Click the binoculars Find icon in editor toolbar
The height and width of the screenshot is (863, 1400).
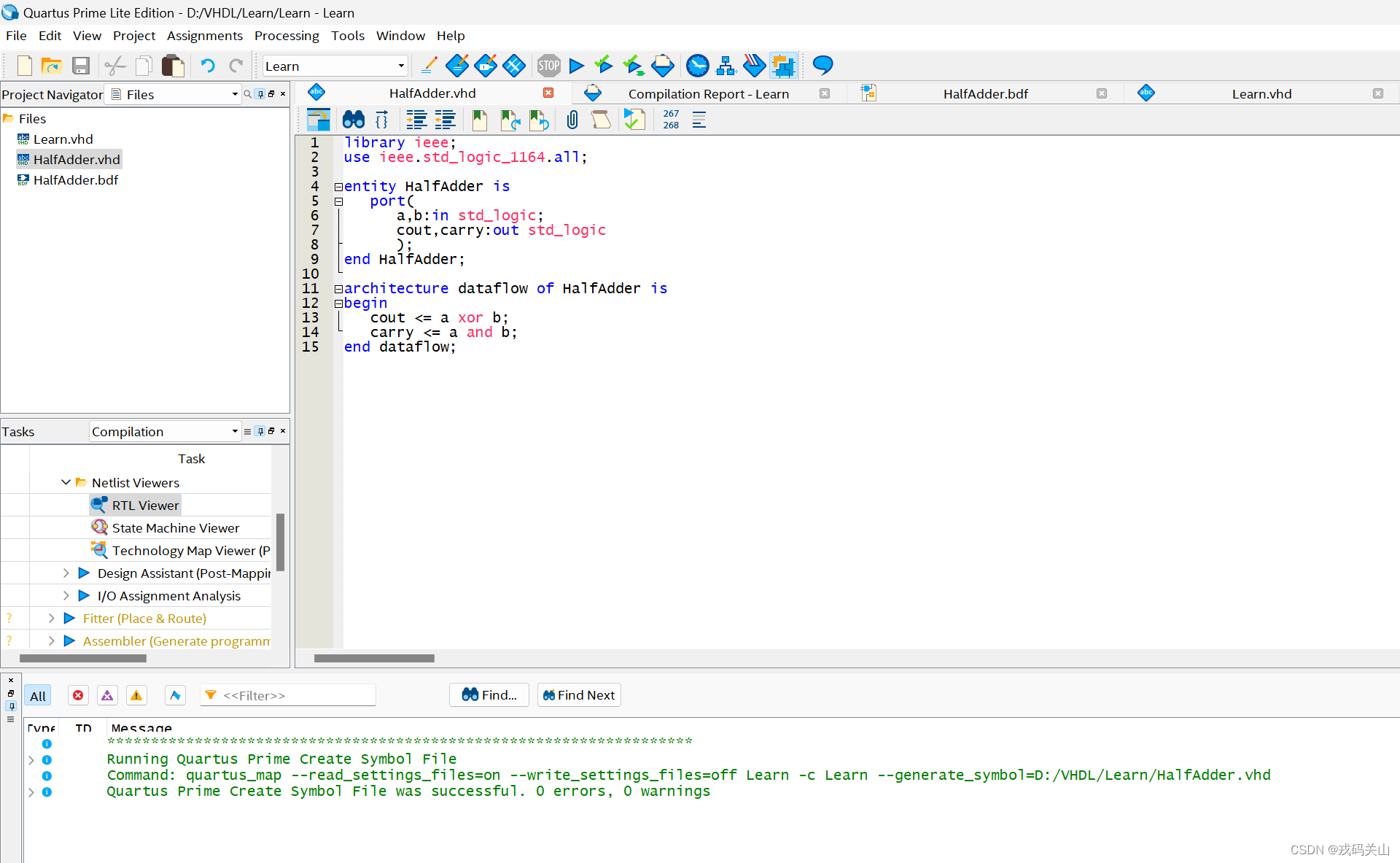point(354,120)
